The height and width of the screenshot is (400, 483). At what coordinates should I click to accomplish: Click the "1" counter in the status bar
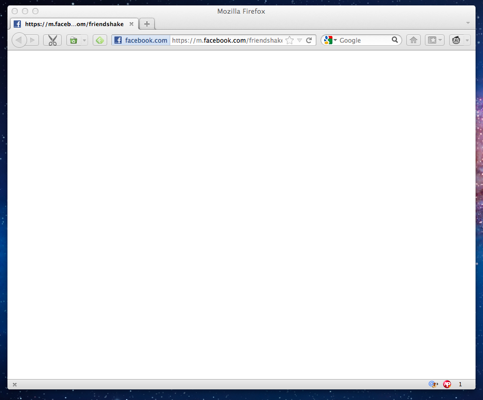coord(460,384)
